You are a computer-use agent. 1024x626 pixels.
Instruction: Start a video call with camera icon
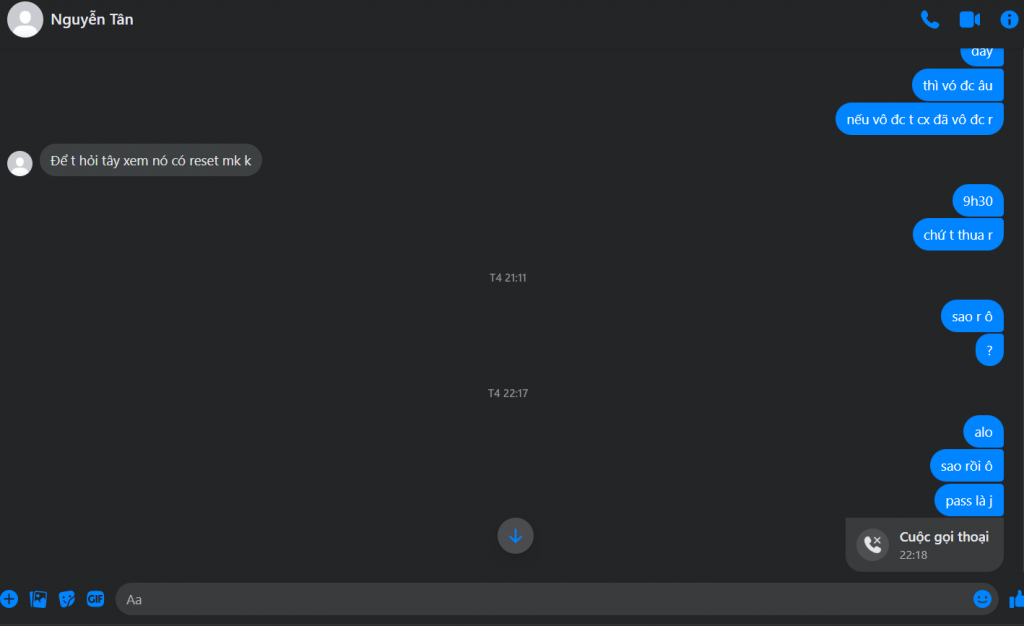coord(970,20)
